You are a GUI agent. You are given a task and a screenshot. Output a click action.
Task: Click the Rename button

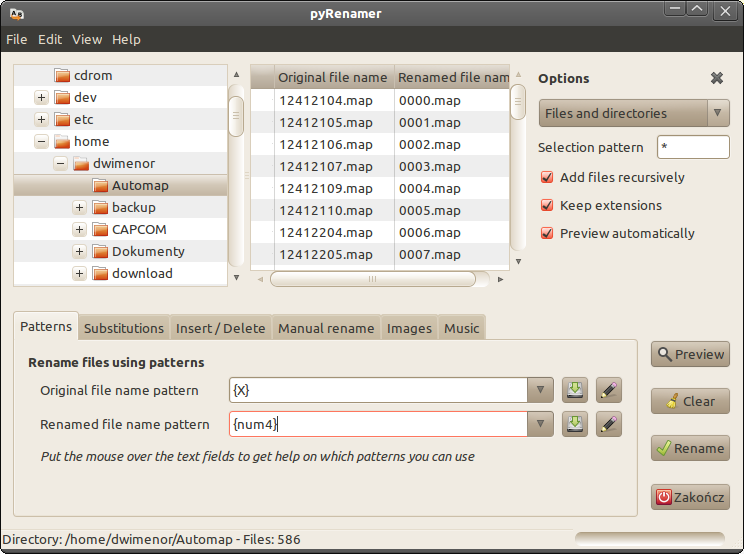coord(690,448)
